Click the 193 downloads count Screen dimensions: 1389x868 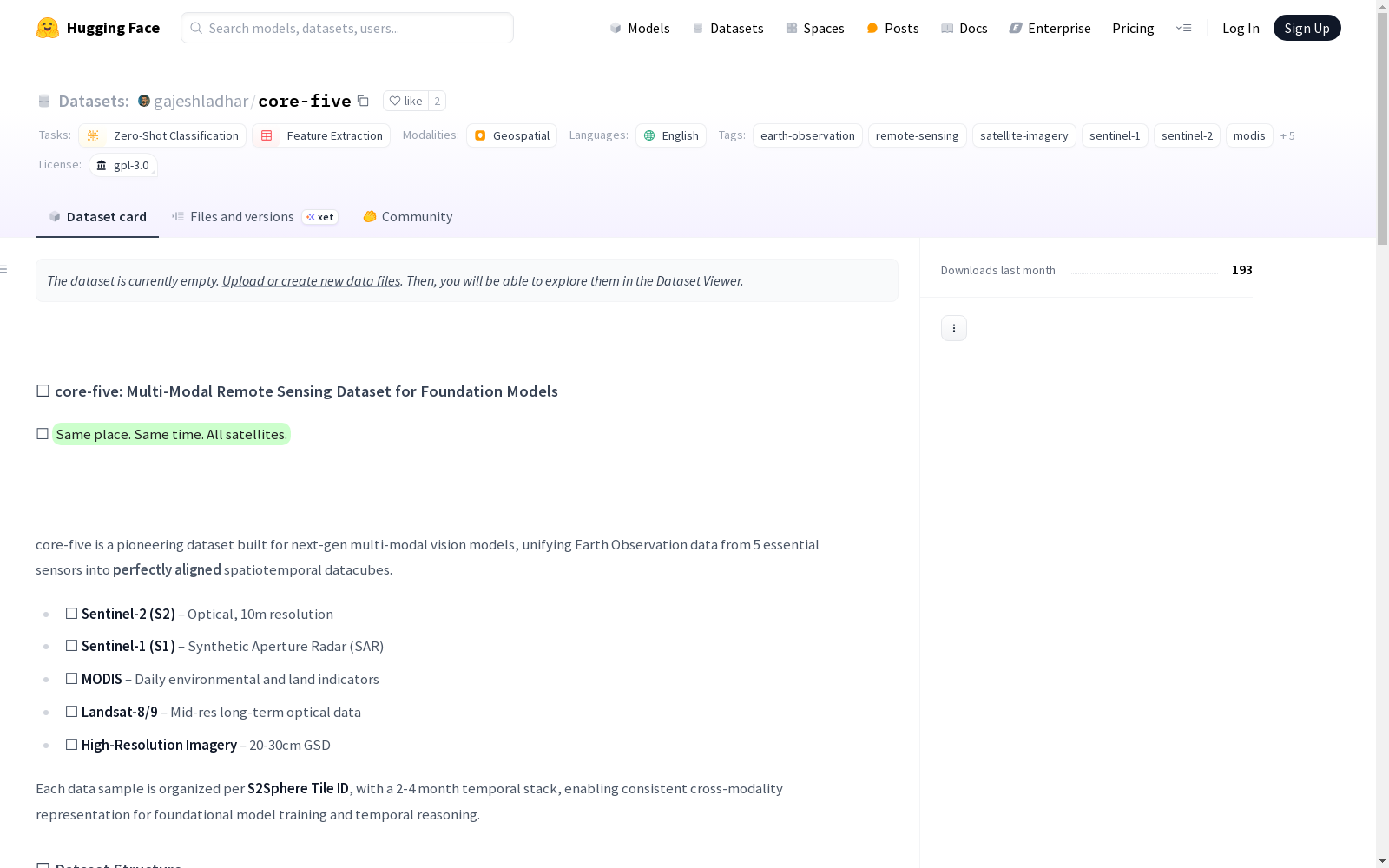(1241, 270)
